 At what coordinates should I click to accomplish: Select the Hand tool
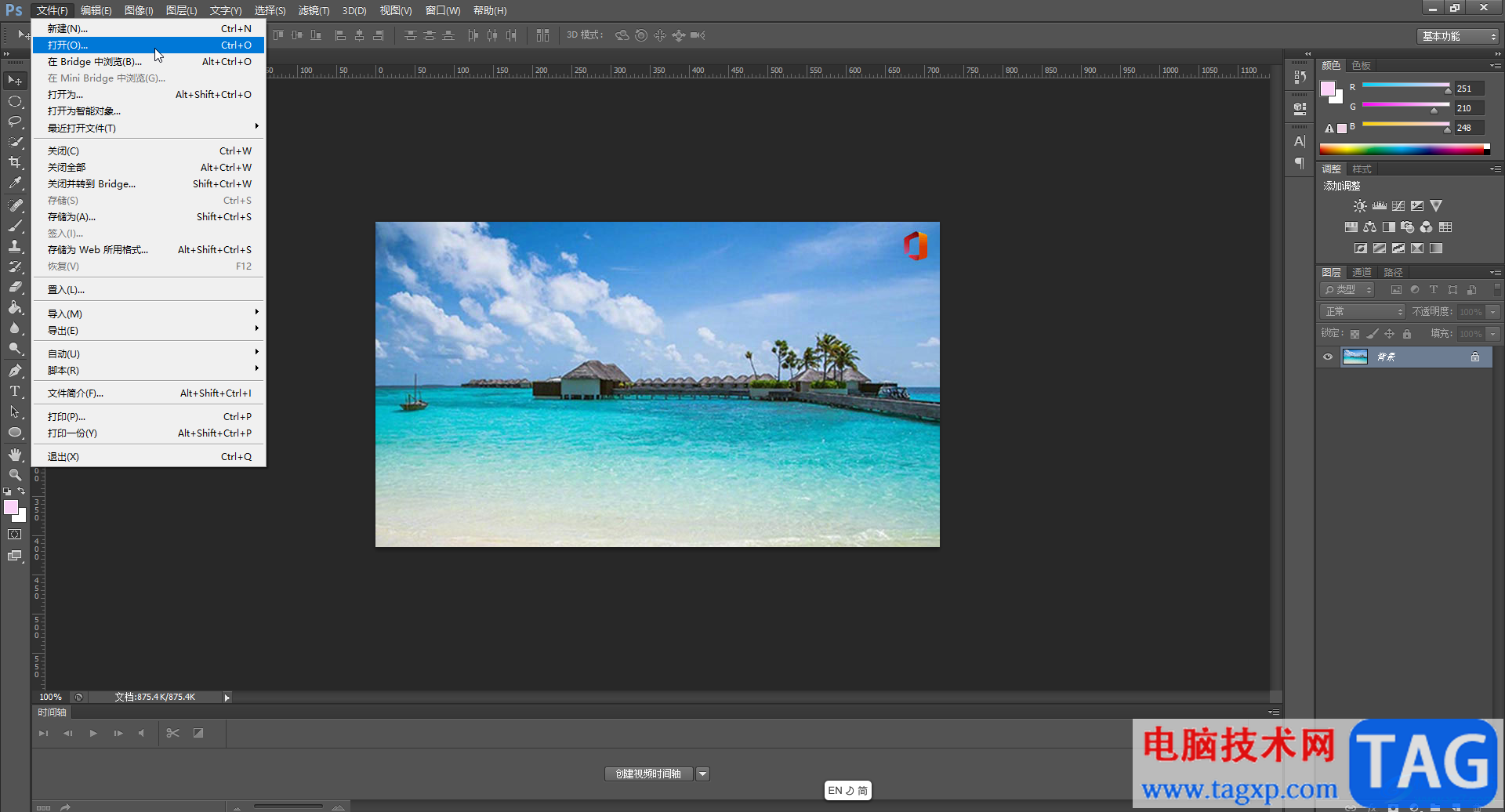coord(15,455)
